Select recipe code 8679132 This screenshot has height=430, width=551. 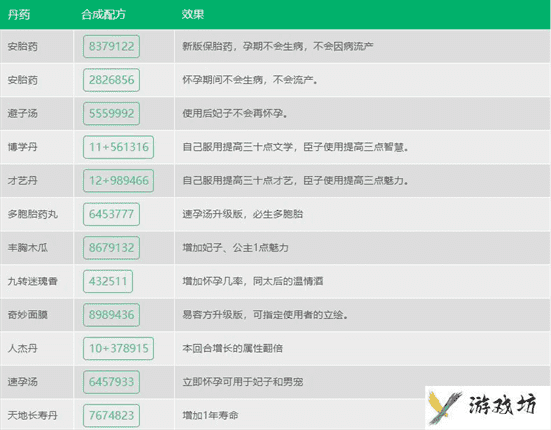[x=111, y=248]
